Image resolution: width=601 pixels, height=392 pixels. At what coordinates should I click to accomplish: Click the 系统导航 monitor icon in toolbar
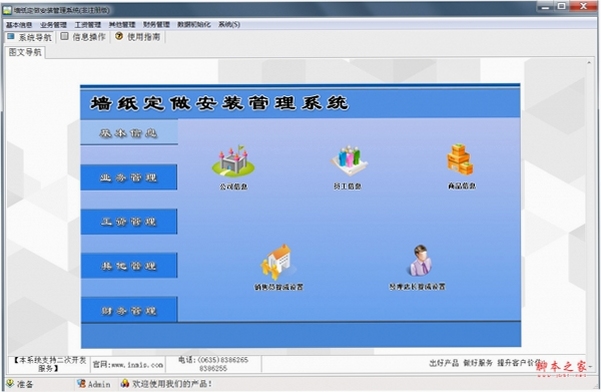pyautogui.click(x=11, y=37)
